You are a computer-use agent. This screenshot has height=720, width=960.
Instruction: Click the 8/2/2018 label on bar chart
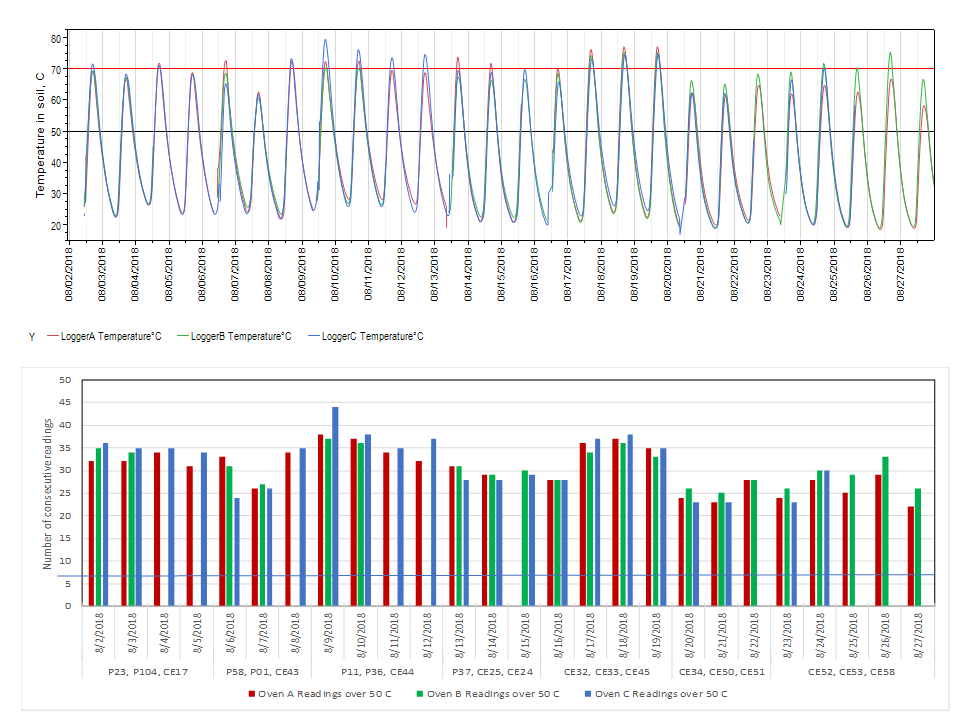[99, 633]
